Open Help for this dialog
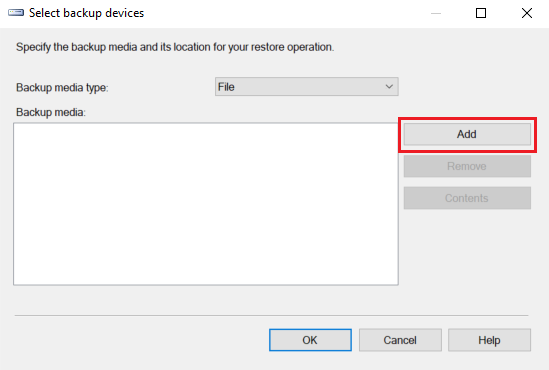The width and height of the screenshot is (549, 370). coord(489,340)
